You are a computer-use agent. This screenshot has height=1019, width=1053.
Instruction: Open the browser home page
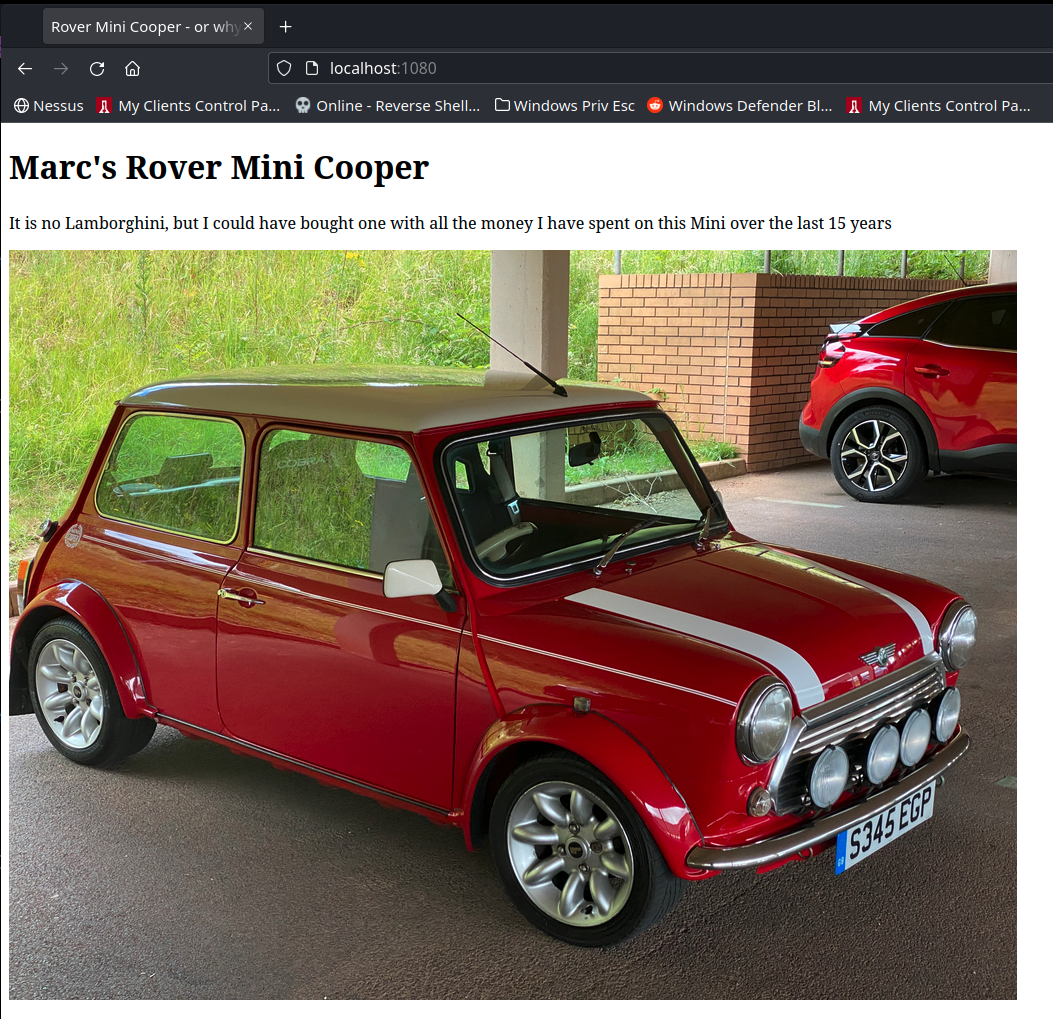click(132, 68)
